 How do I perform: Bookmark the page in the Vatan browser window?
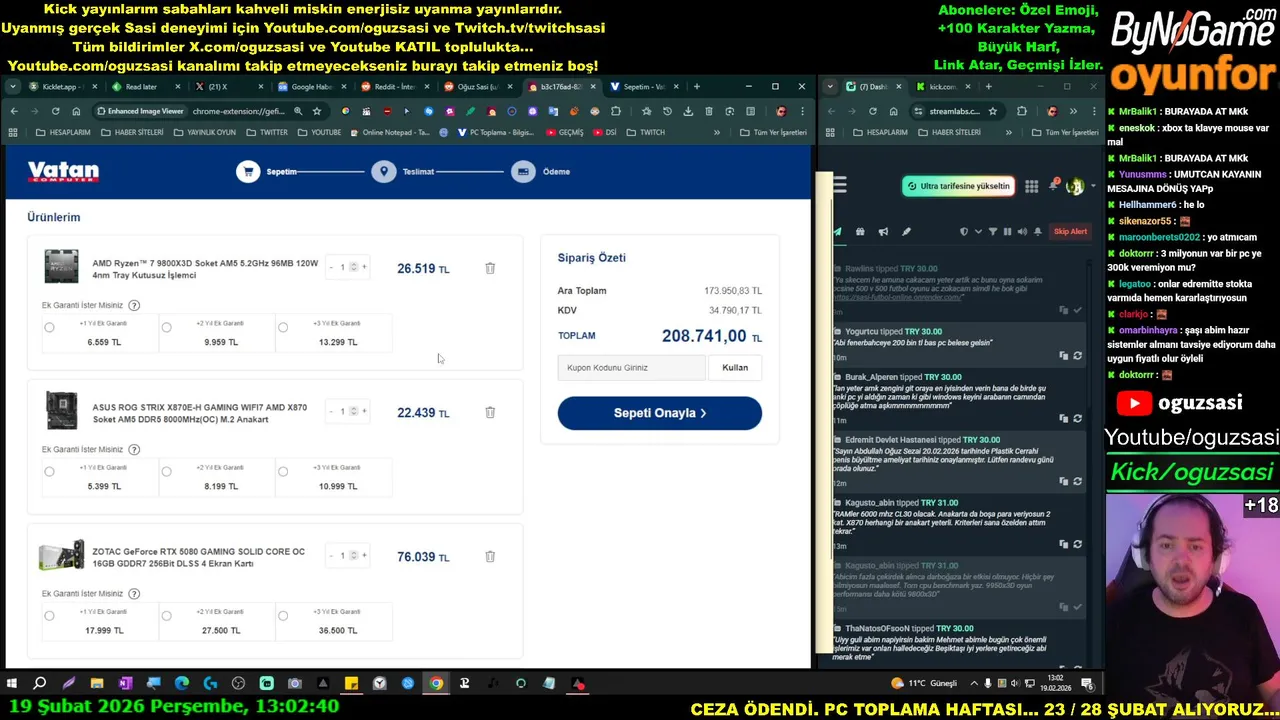(x=316, y=111)
